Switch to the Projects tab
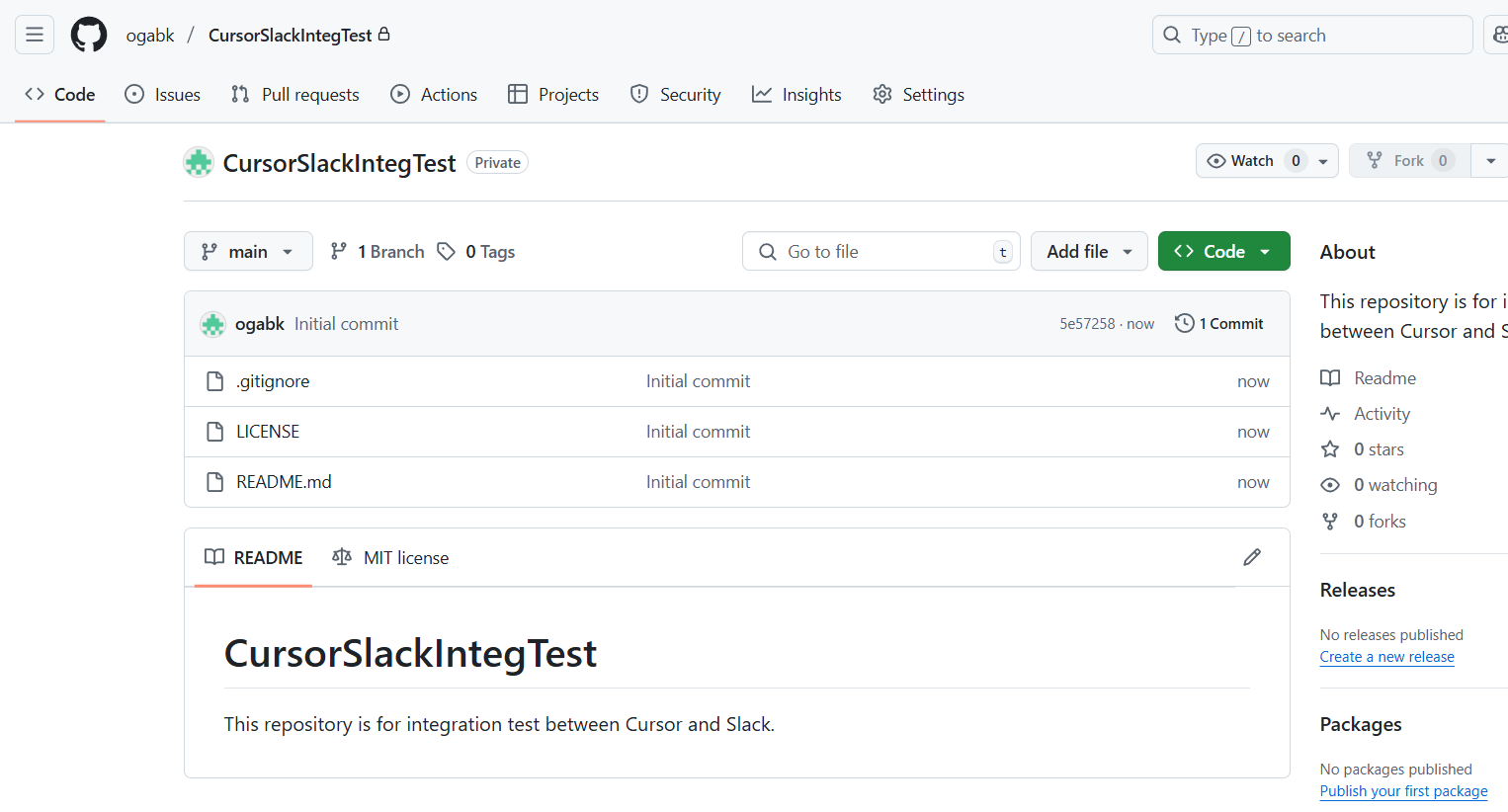 click(552, 94)
